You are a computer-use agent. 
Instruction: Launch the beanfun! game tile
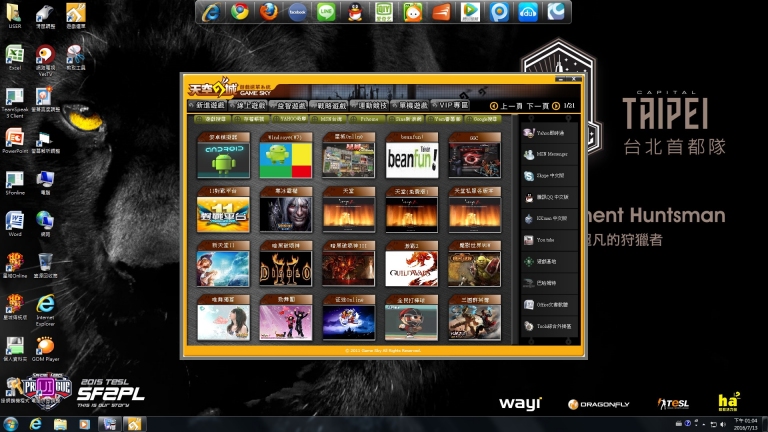[412, 155]
